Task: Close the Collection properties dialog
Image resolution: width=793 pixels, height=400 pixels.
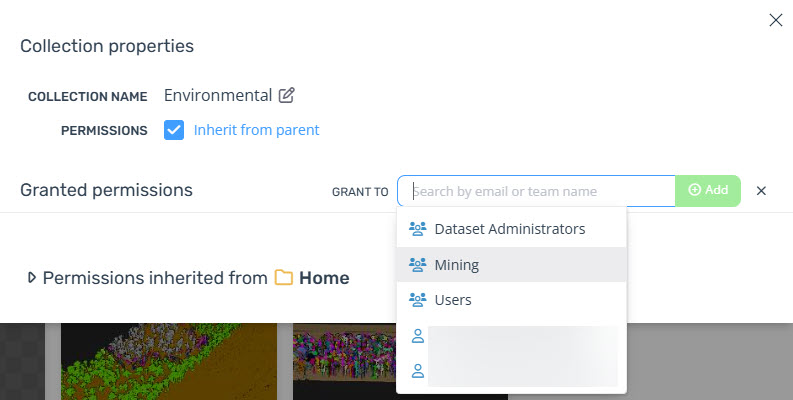Action: (775, 20)
